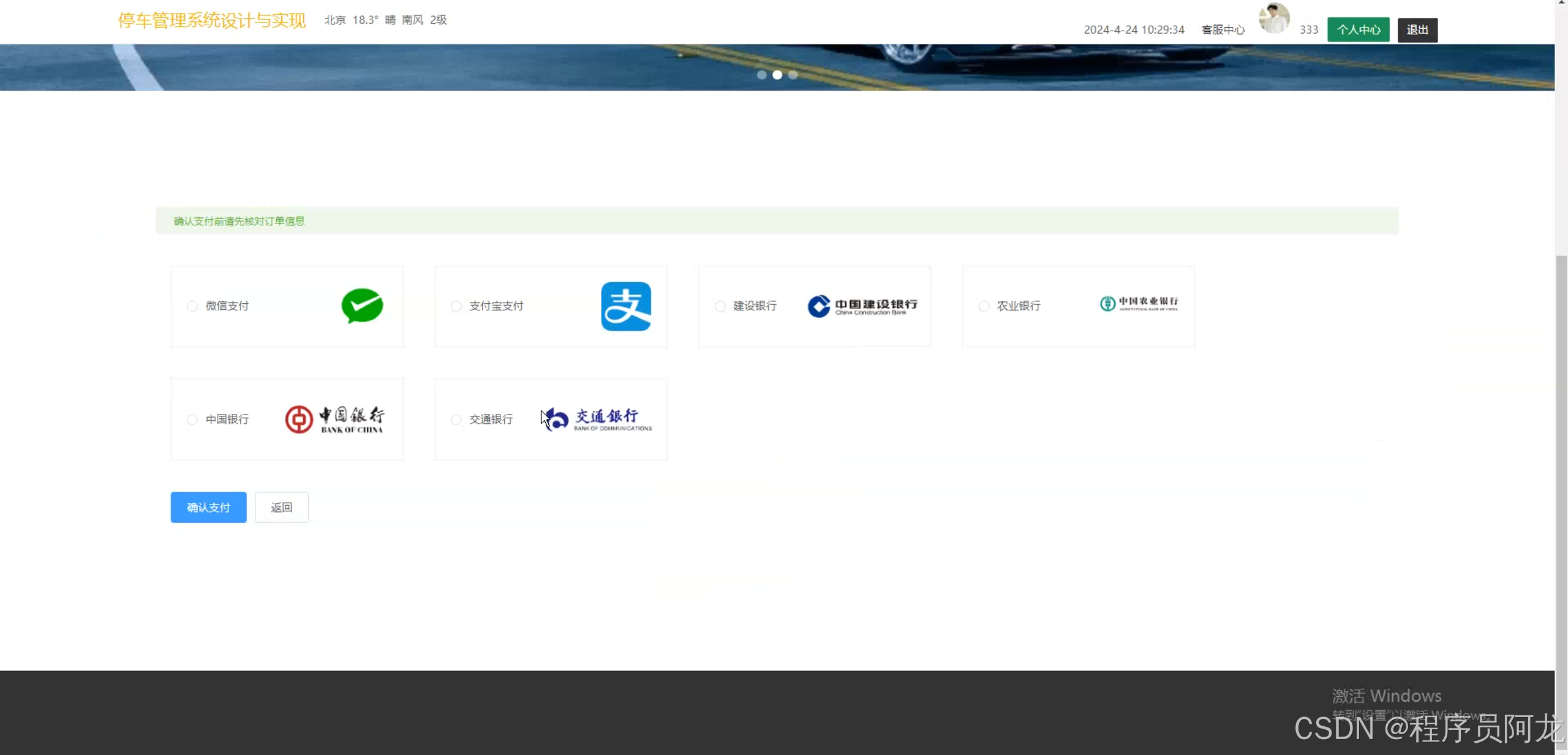
Task: Click the user avatar picture
Action: coord(1273,18)
